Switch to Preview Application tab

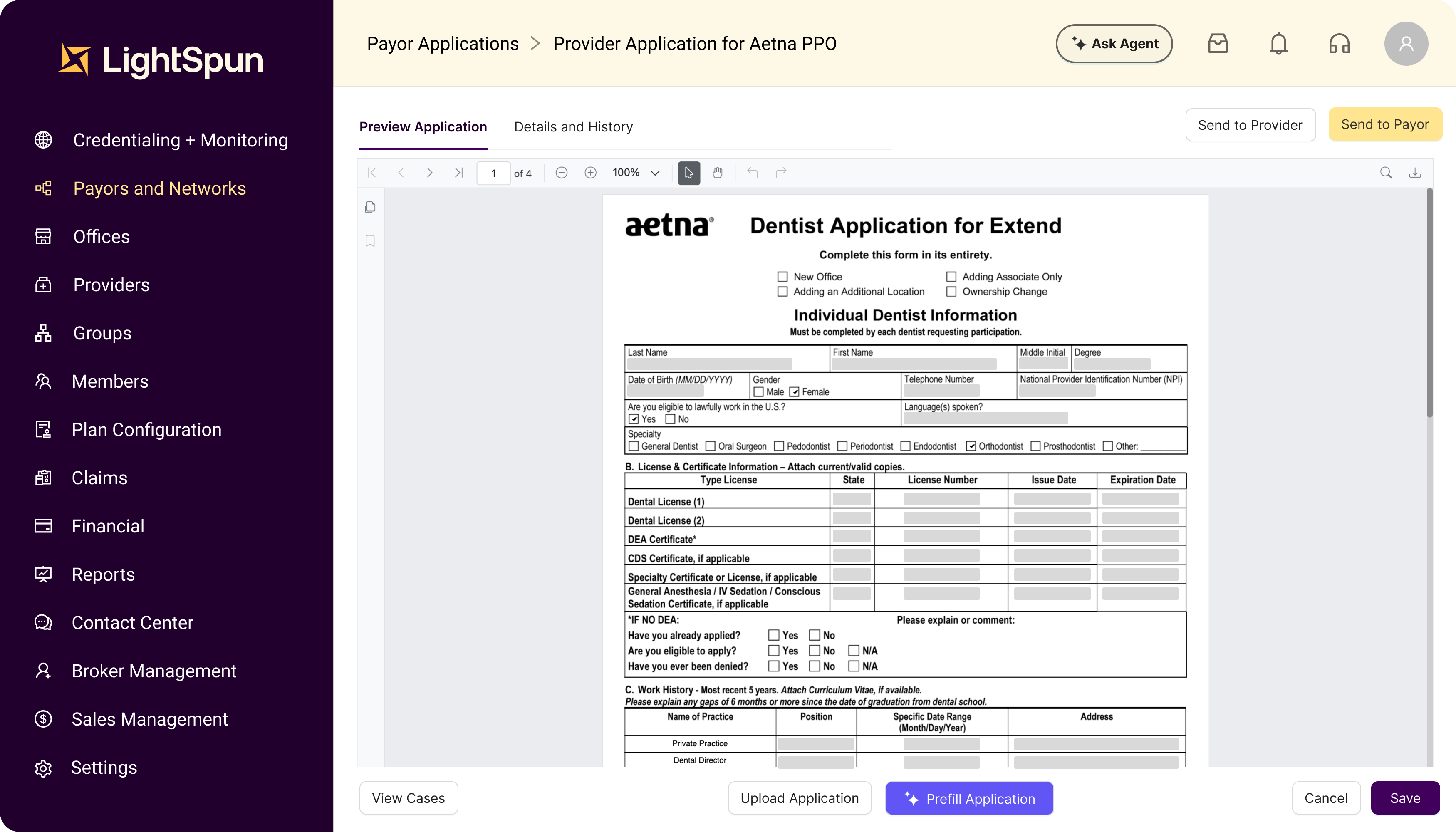pyautogui.click(x=423, y=127)
